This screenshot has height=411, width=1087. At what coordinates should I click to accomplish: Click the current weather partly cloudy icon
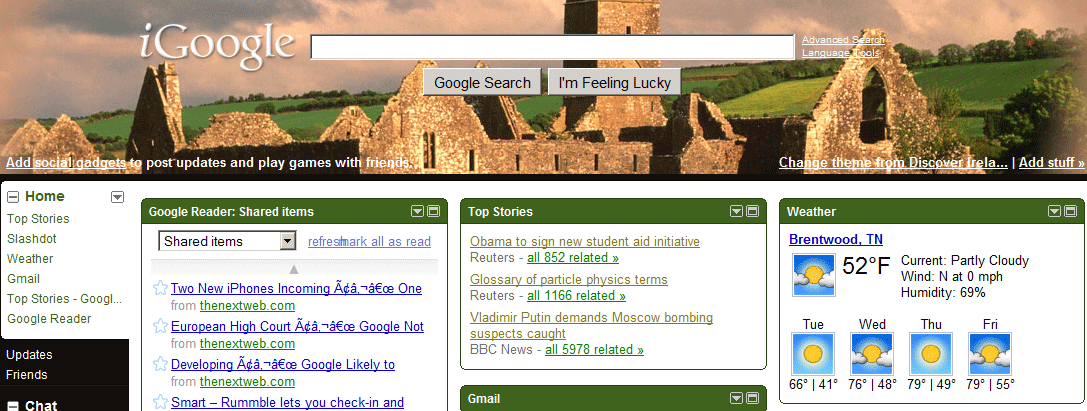[813, 274]
